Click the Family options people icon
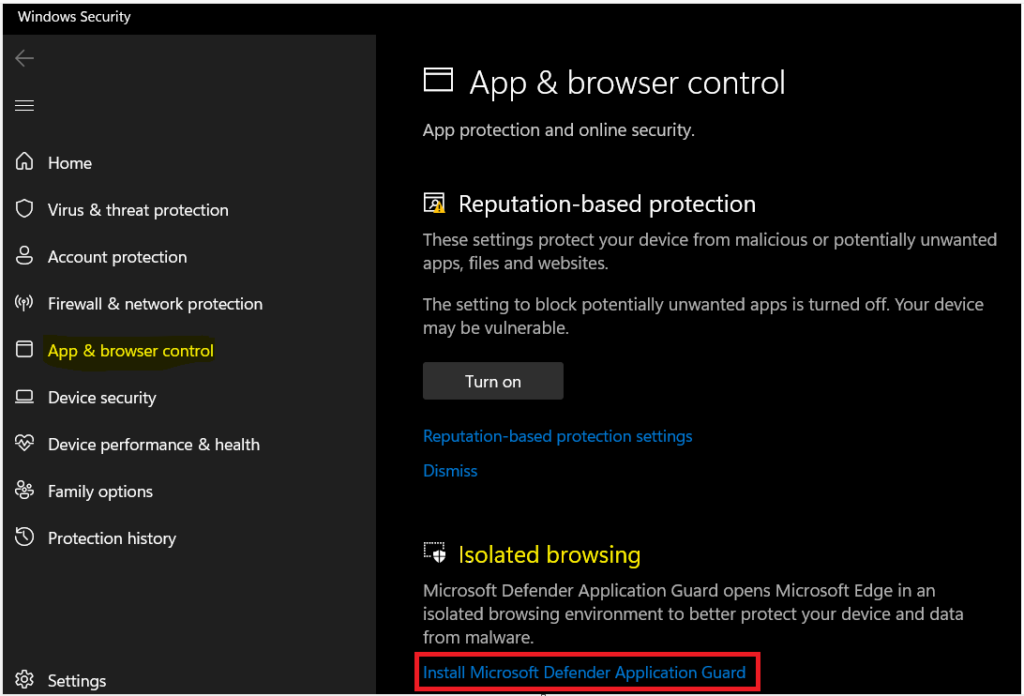Viewport: 1024px width, 696px height. pos(25,490)
